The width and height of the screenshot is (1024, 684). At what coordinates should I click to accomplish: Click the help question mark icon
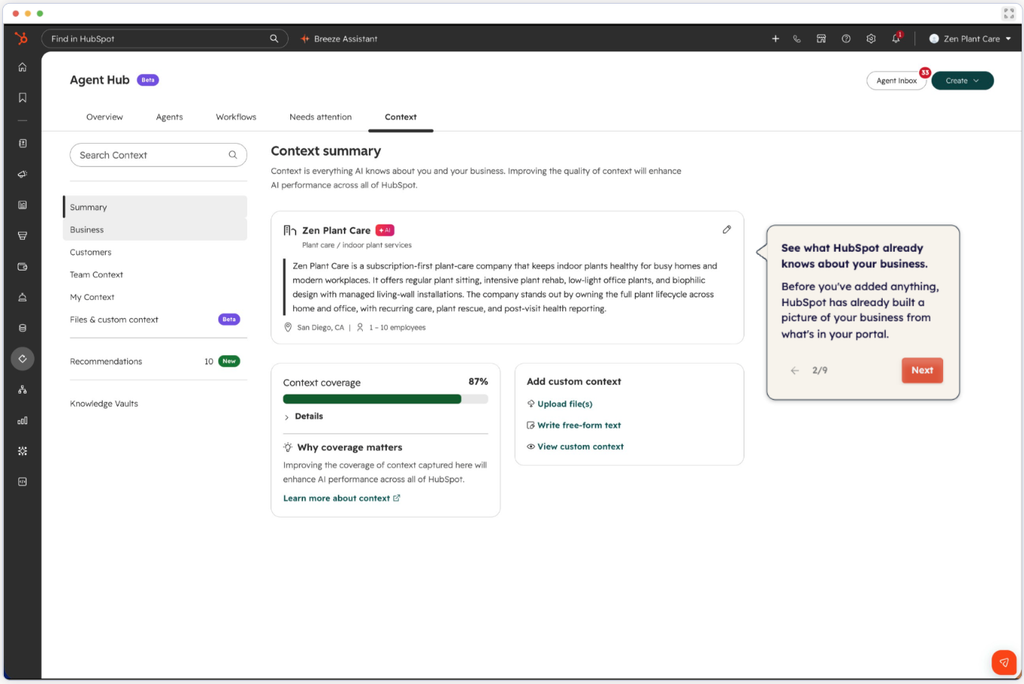coord(846,39)
